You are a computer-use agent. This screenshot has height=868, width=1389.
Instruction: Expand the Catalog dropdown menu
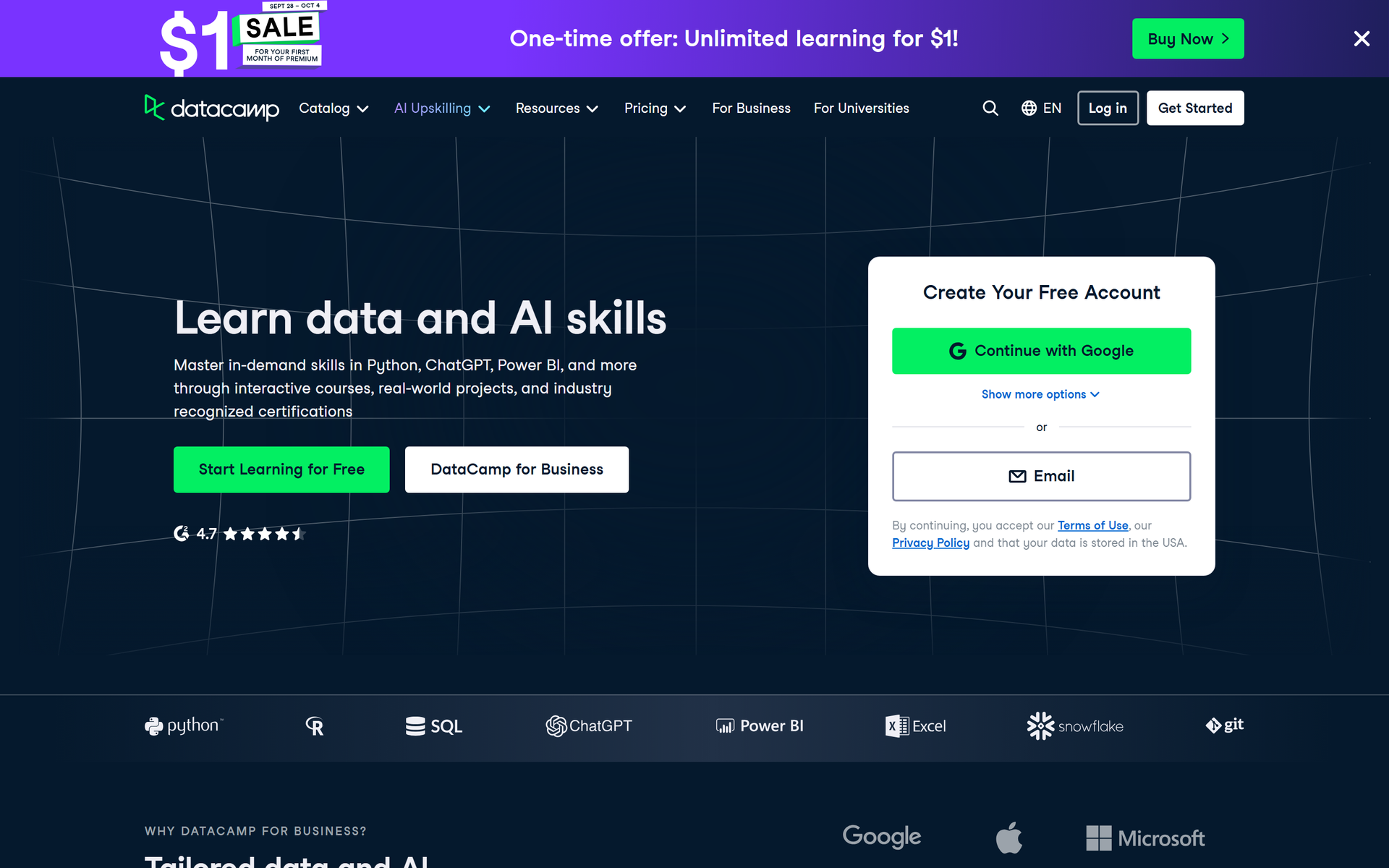coord(334,108)
